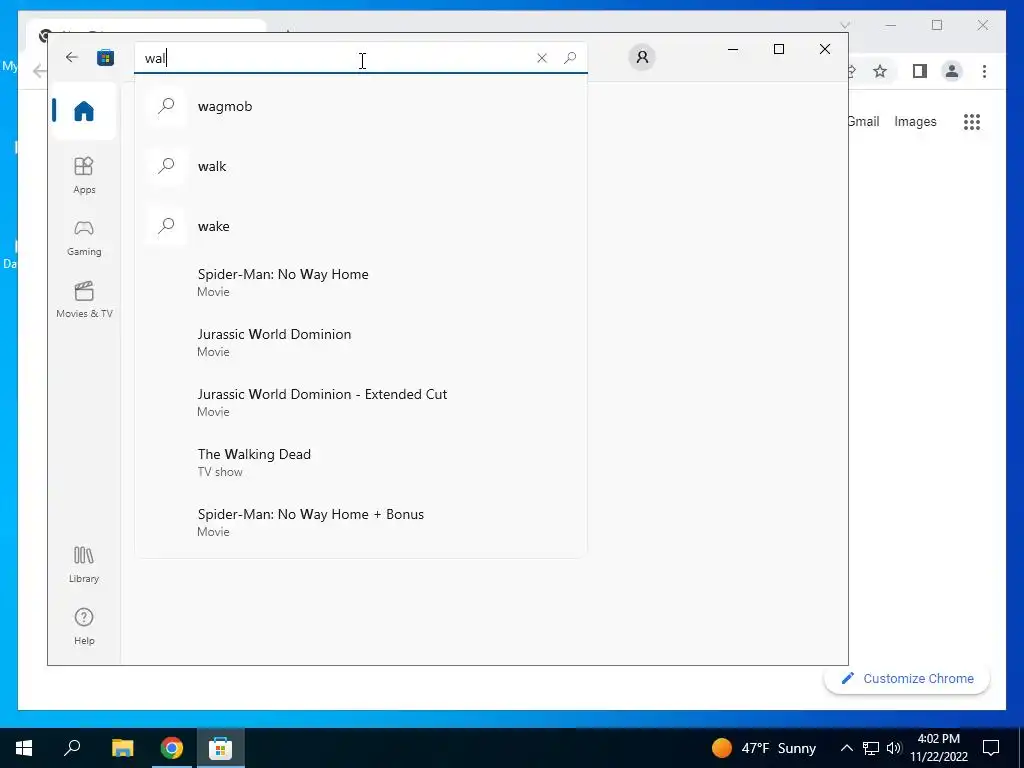Open the Library in sidebar
1024x768 pixels.
point(84,565)
